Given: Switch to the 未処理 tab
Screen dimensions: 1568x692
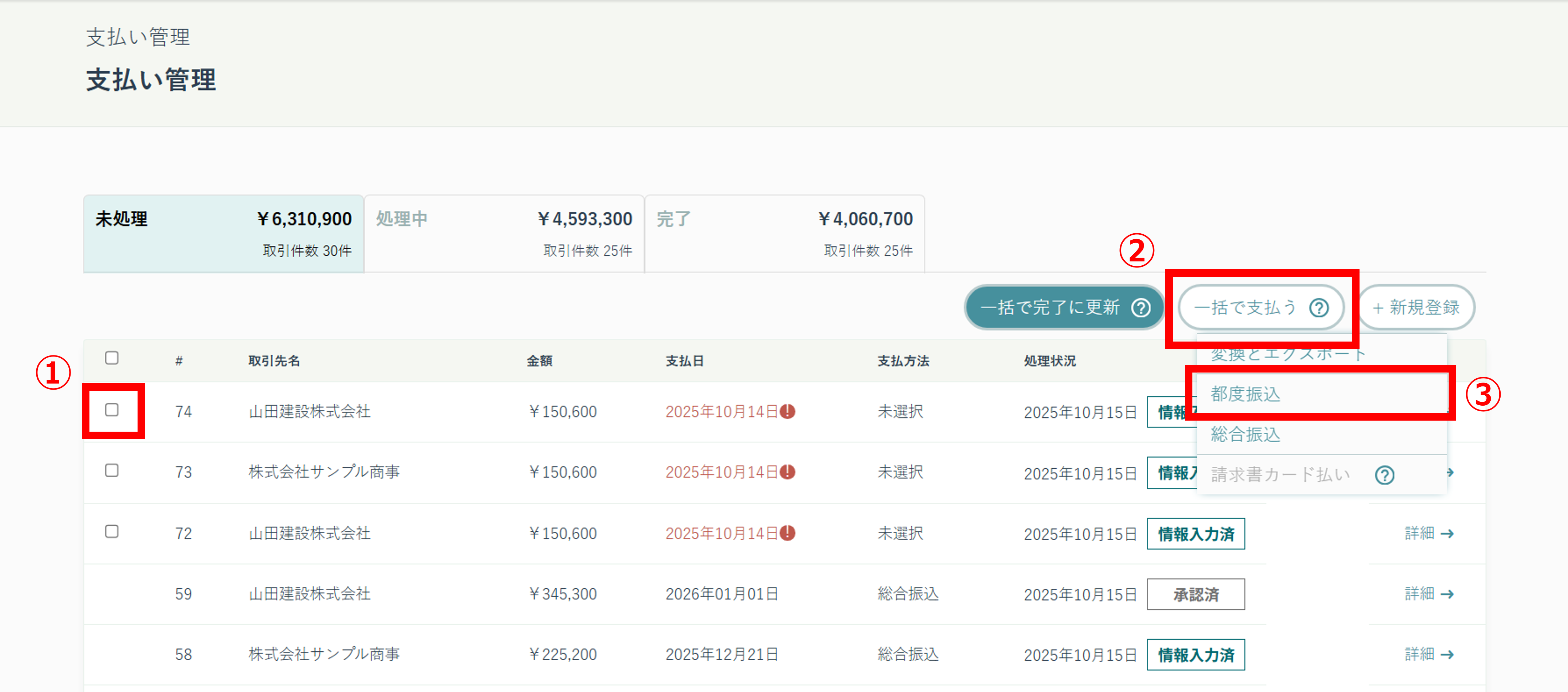Looking at the screenshot, I should point(223,234).
